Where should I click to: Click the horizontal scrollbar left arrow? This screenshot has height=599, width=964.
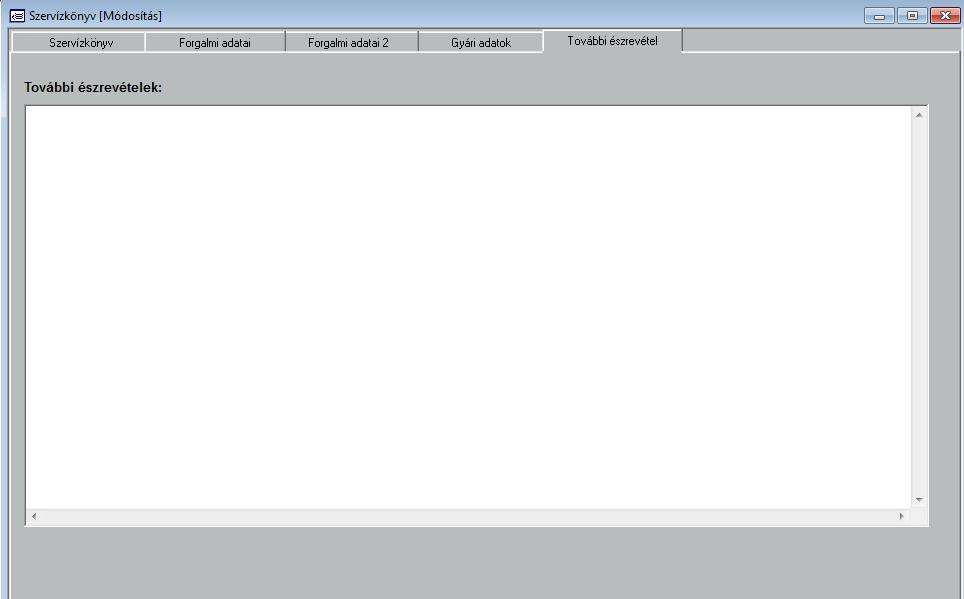click(34, 517)
